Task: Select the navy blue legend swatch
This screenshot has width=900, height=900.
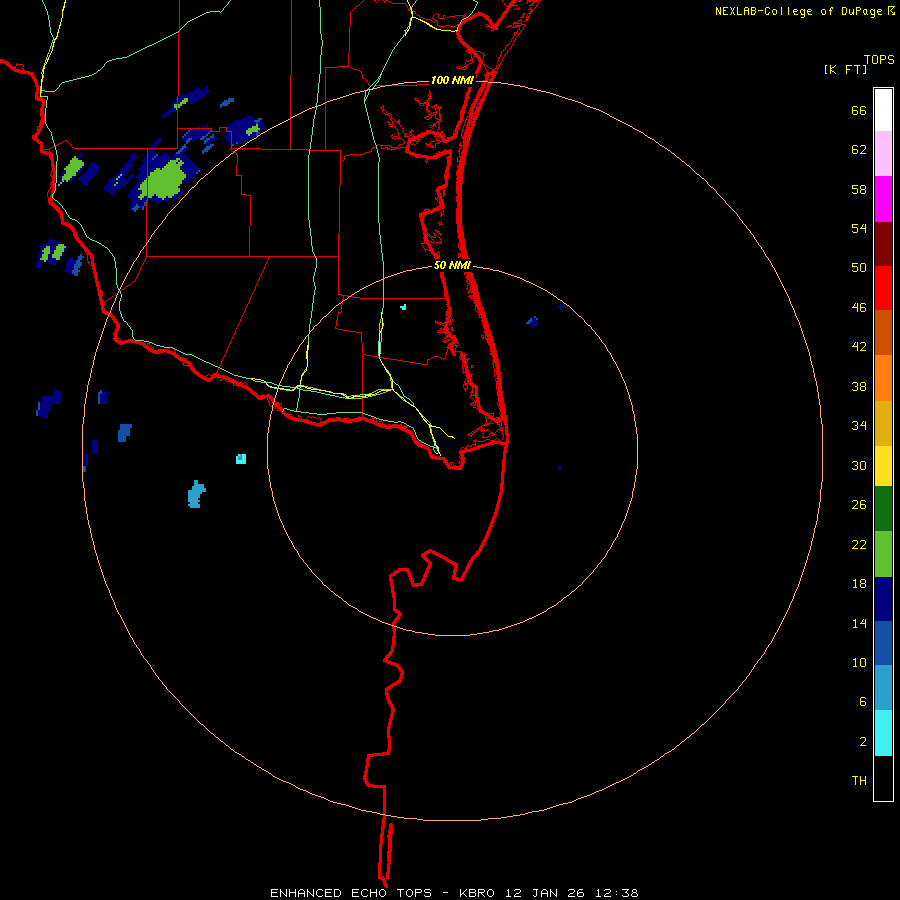Action: pos(883,599)
